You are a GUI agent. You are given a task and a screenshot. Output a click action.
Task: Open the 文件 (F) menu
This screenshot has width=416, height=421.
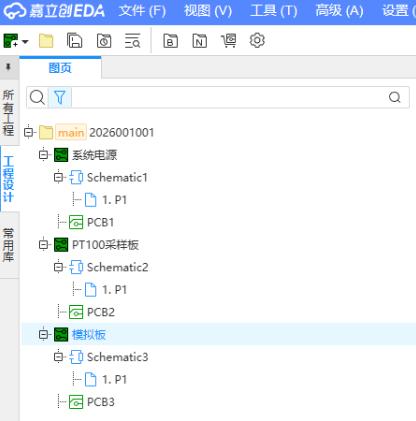(142, 11)
